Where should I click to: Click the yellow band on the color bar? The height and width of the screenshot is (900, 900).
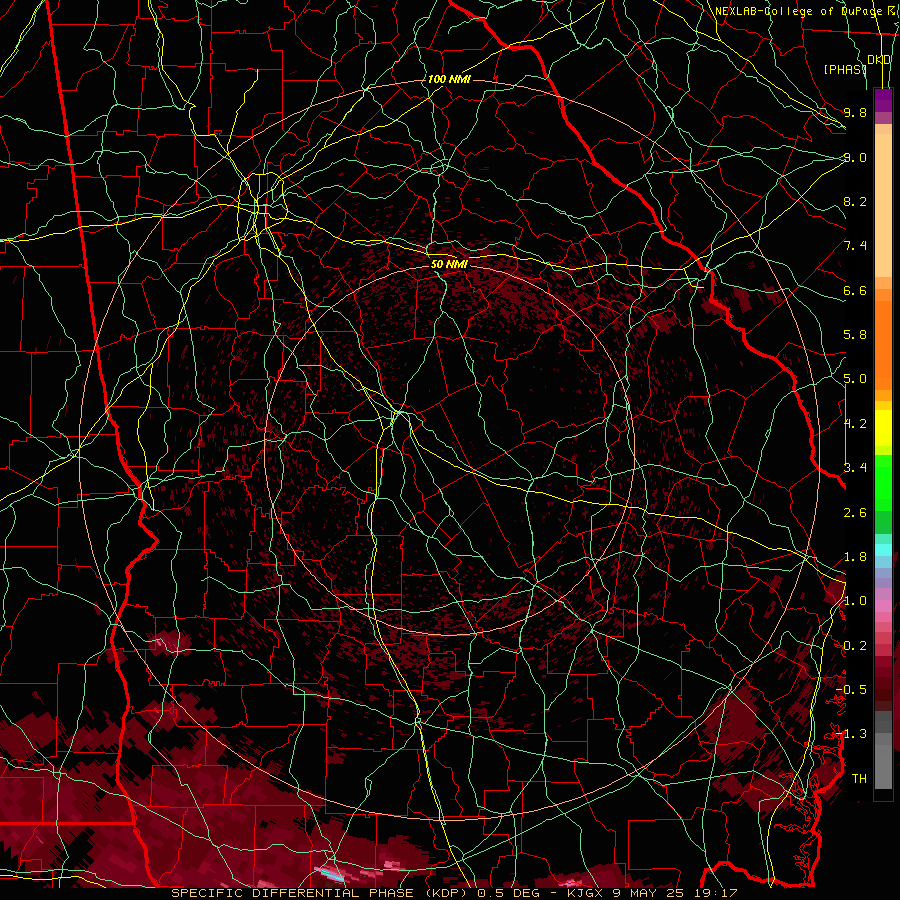[883, 428]
